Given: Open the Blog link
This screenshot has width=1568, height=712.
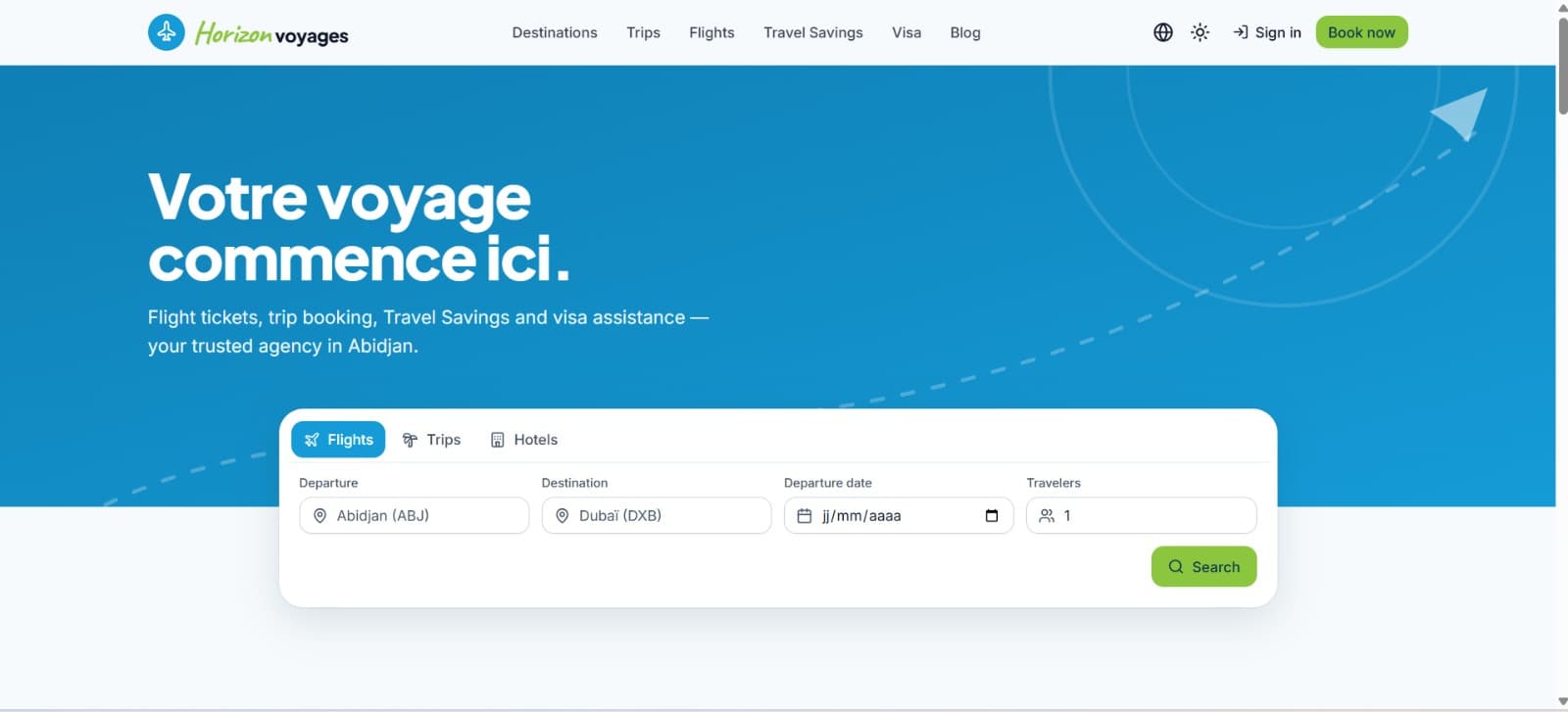Looking at the screenshot, I should point(965,32).
